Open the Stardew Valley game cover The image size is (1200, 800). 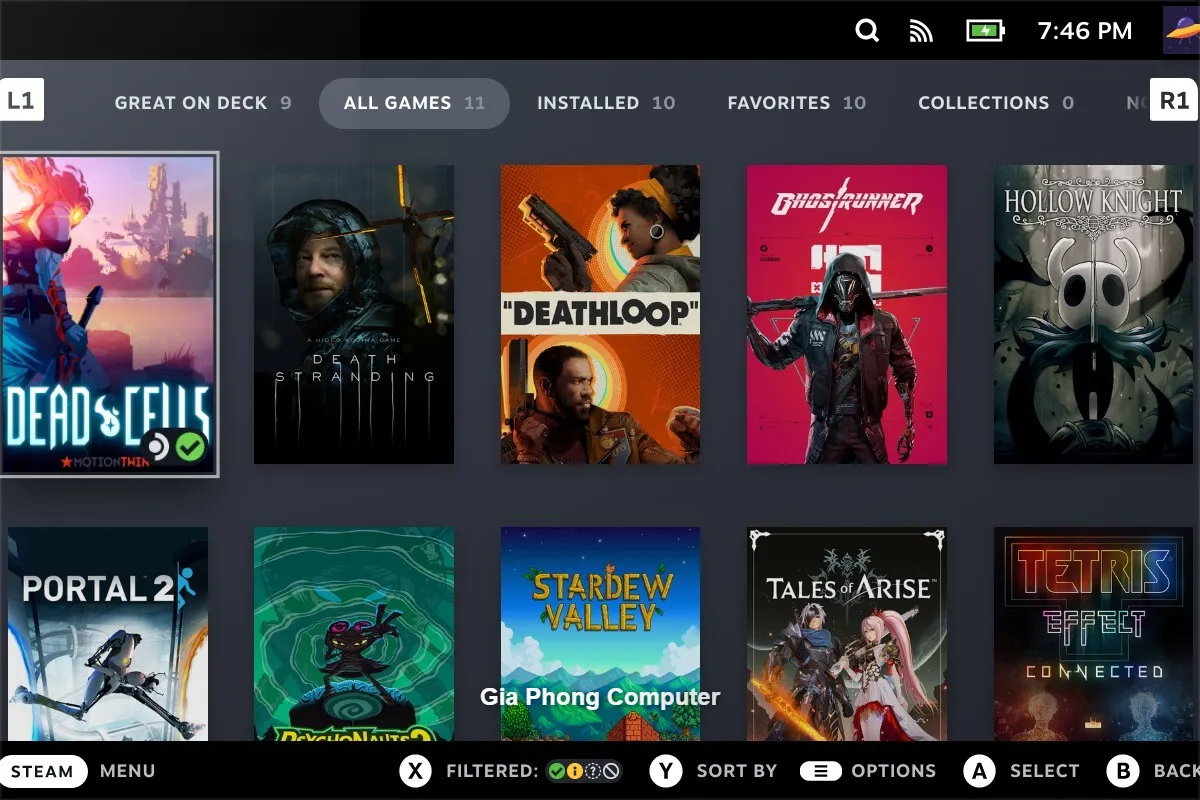[600, 634]
